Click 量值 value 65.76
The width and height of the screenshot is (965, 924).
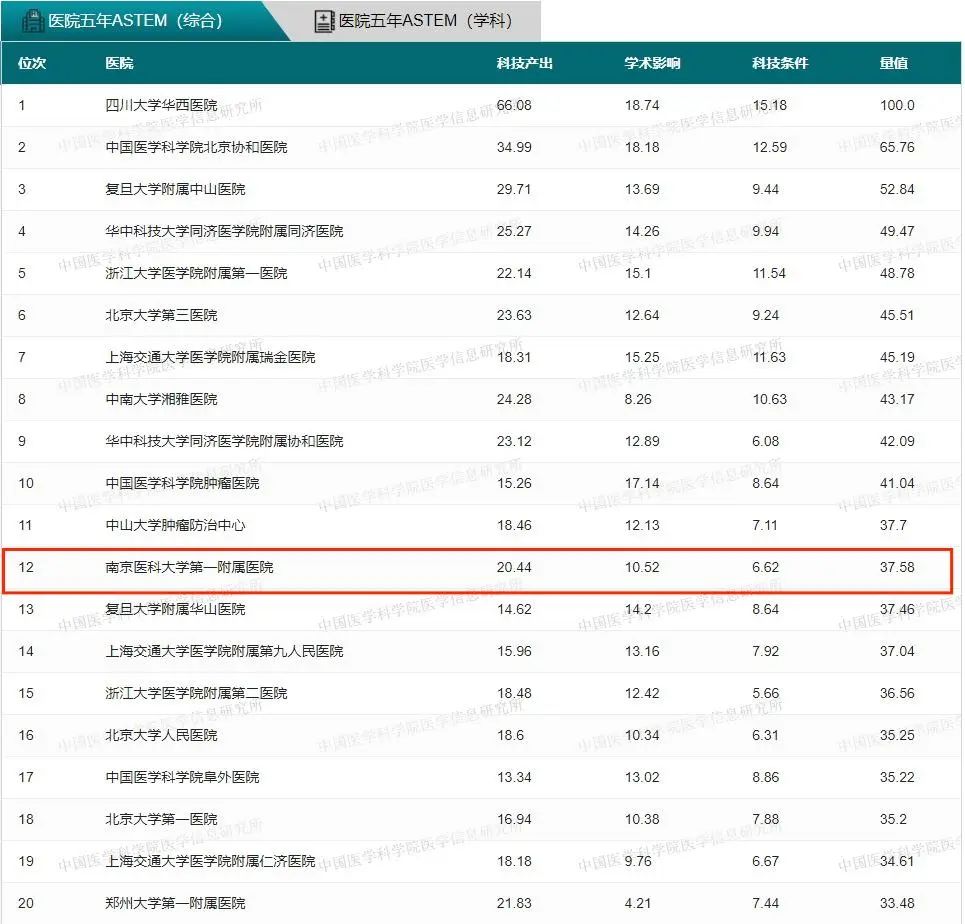(x=897, y=147)
